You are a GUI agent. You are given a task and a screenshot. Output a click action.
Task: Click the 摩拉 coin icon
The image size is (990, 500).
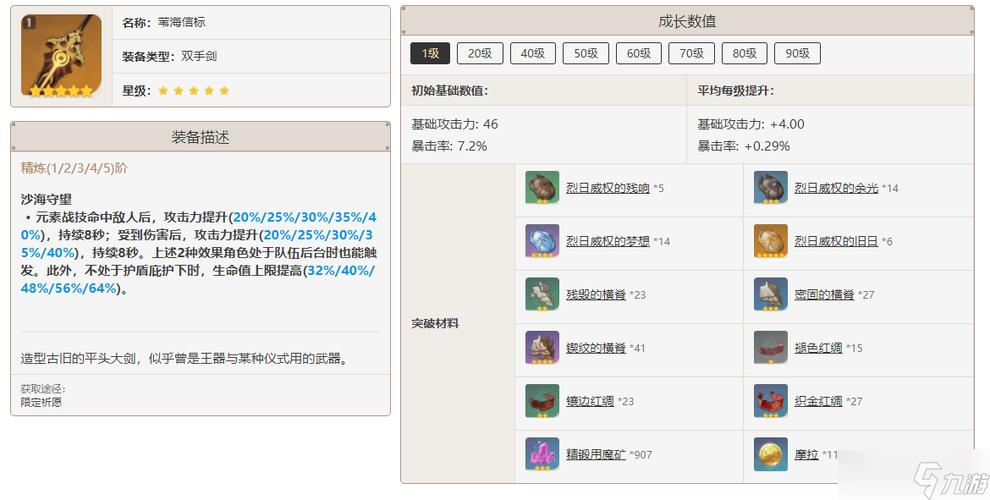pos(771,455)
